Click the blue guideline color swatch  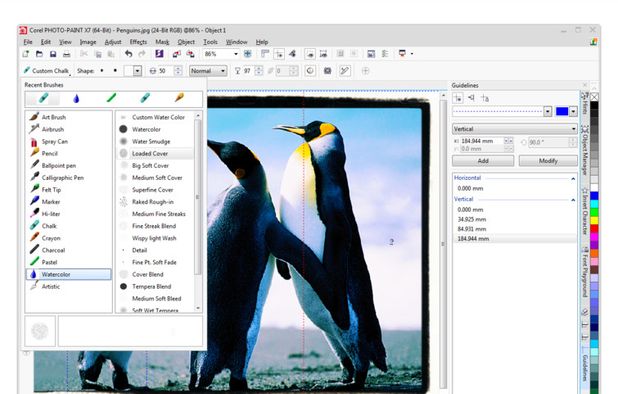(x=562, y=112)
